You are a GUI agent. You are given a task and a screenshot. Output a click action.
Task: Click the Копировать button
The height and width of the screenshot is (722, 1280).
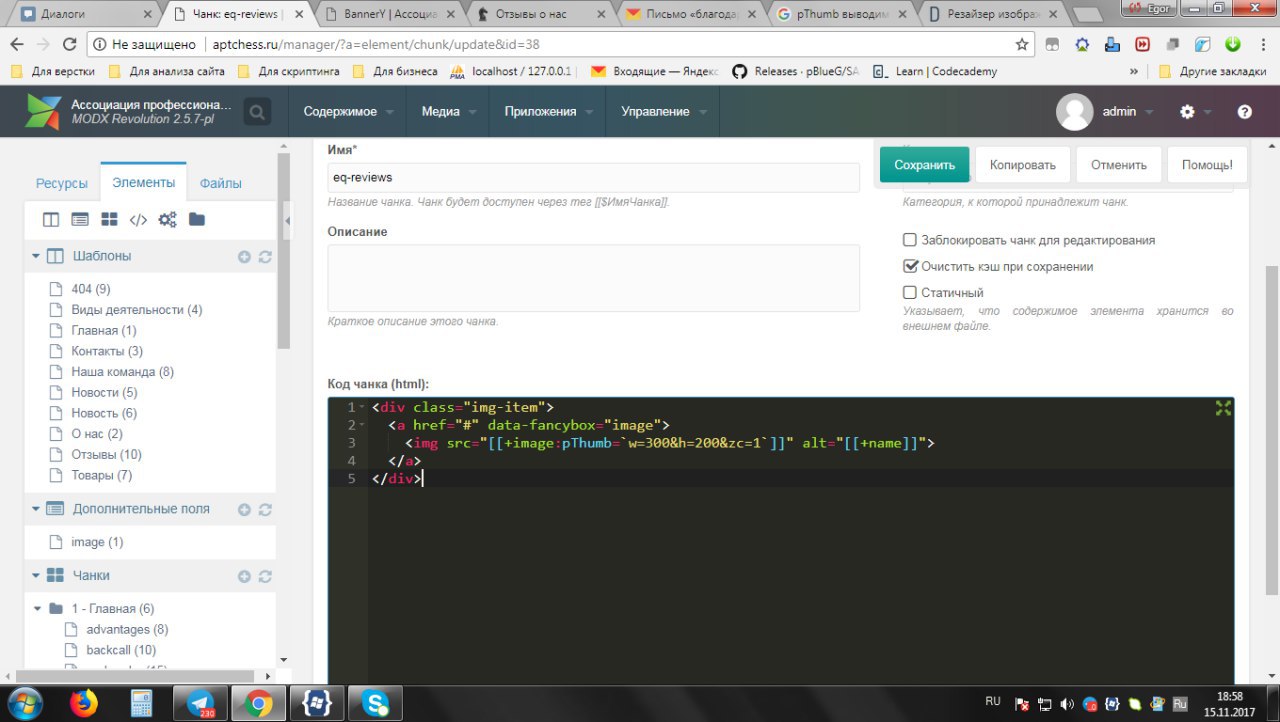pos(1023,165)
